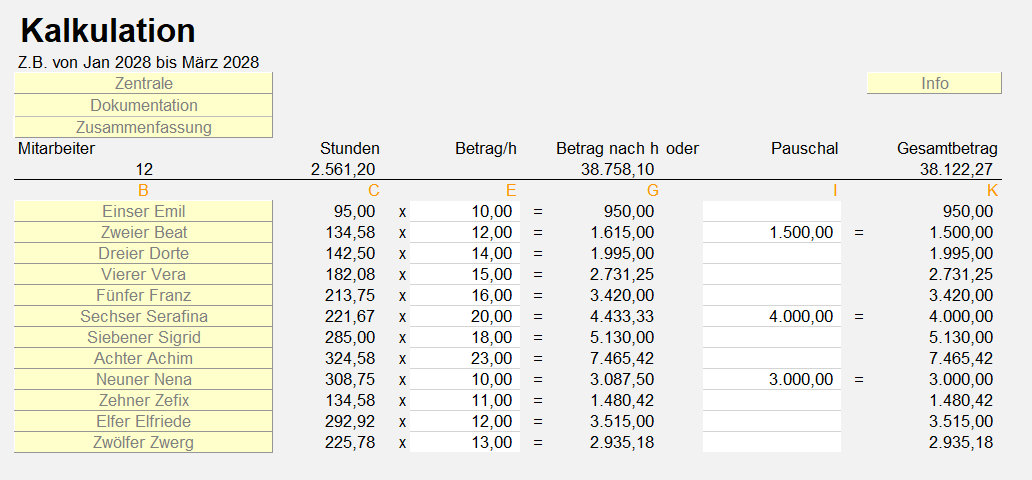This screenshot has width=1032, height=480.
Task: Edit Pauschal value 3.000,00 for Neuner Nena
Action: tap(771, 379)
